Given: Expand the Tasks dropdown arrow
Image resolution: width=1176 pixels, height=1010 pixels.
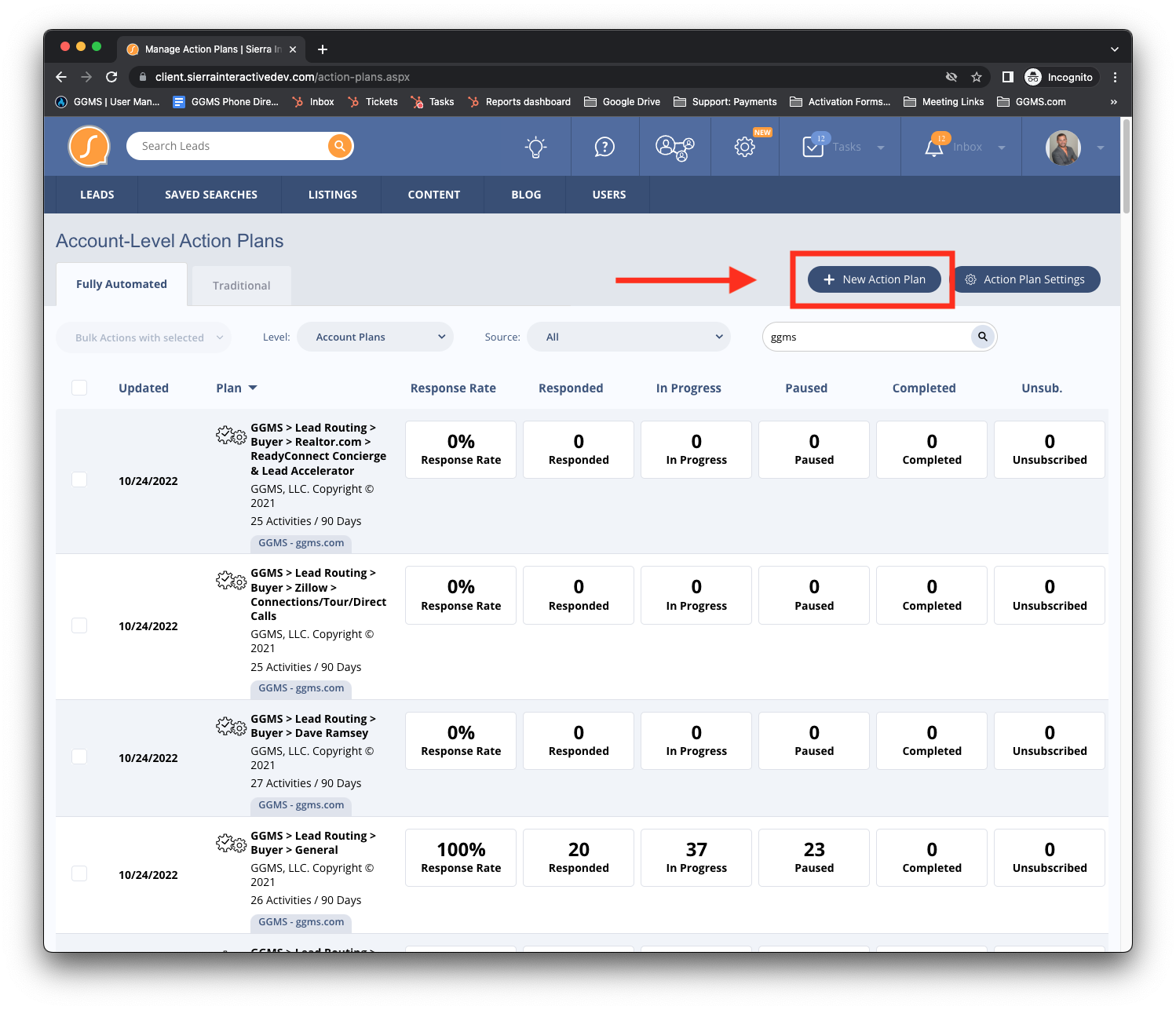Looking at the screenshot, I should [x=881, y=148].
